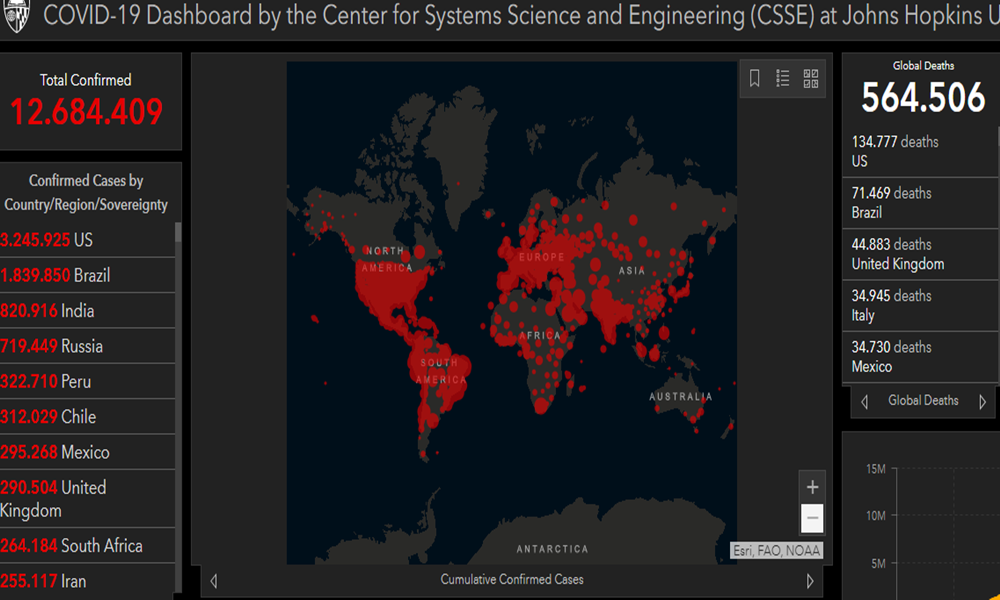The width and height of the screenshot is (1000, 600).
Task: Switch to next Global Deaths panel
Action: (982, 401)
